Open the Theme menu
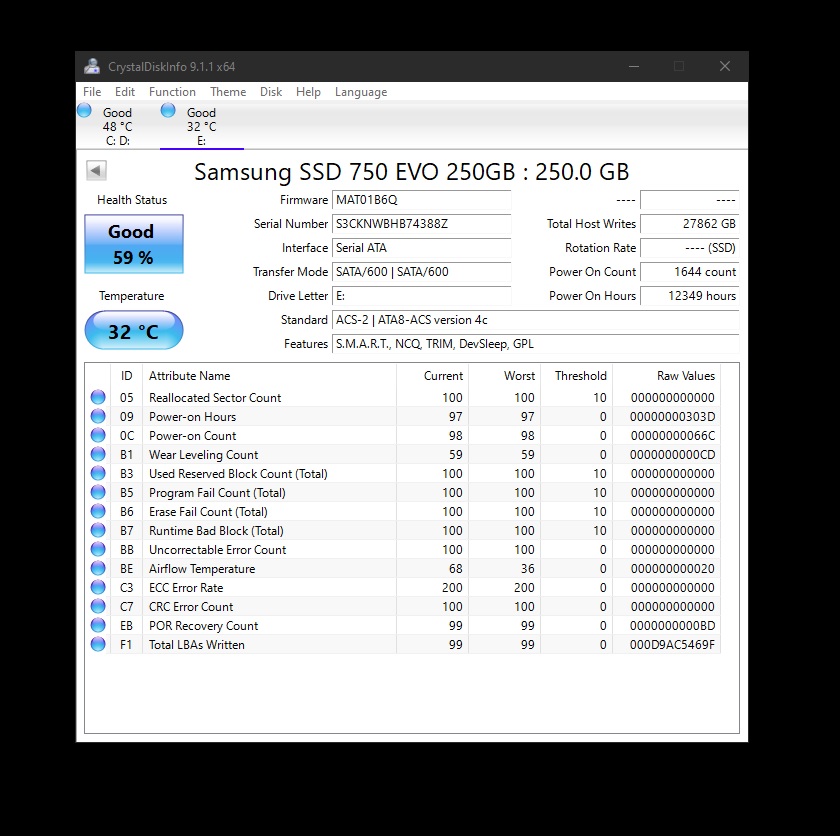 [x=228, y=92]
